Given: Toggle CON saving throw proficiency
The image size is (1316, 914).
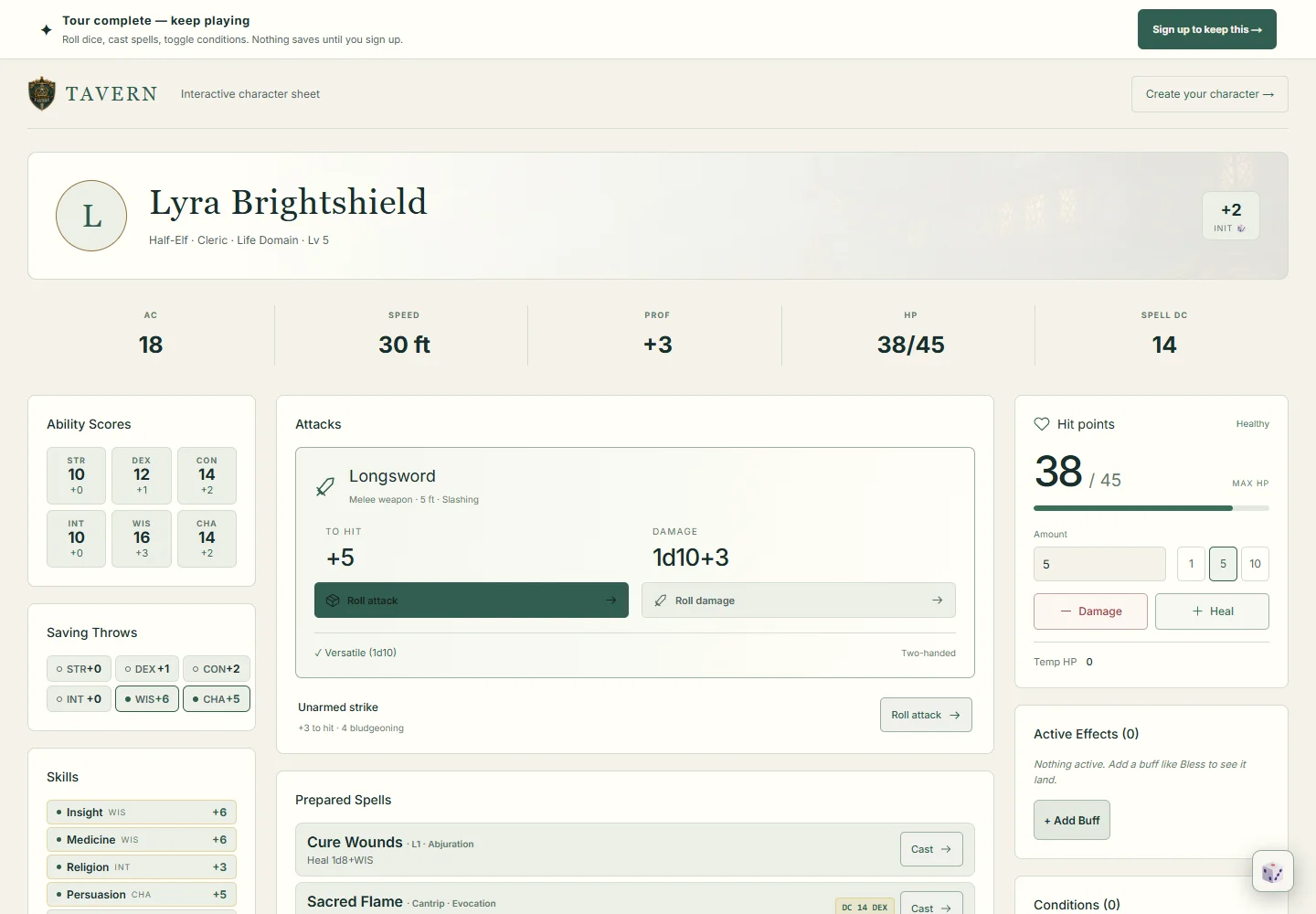Looking at the screenshot, I should [217, 669].
